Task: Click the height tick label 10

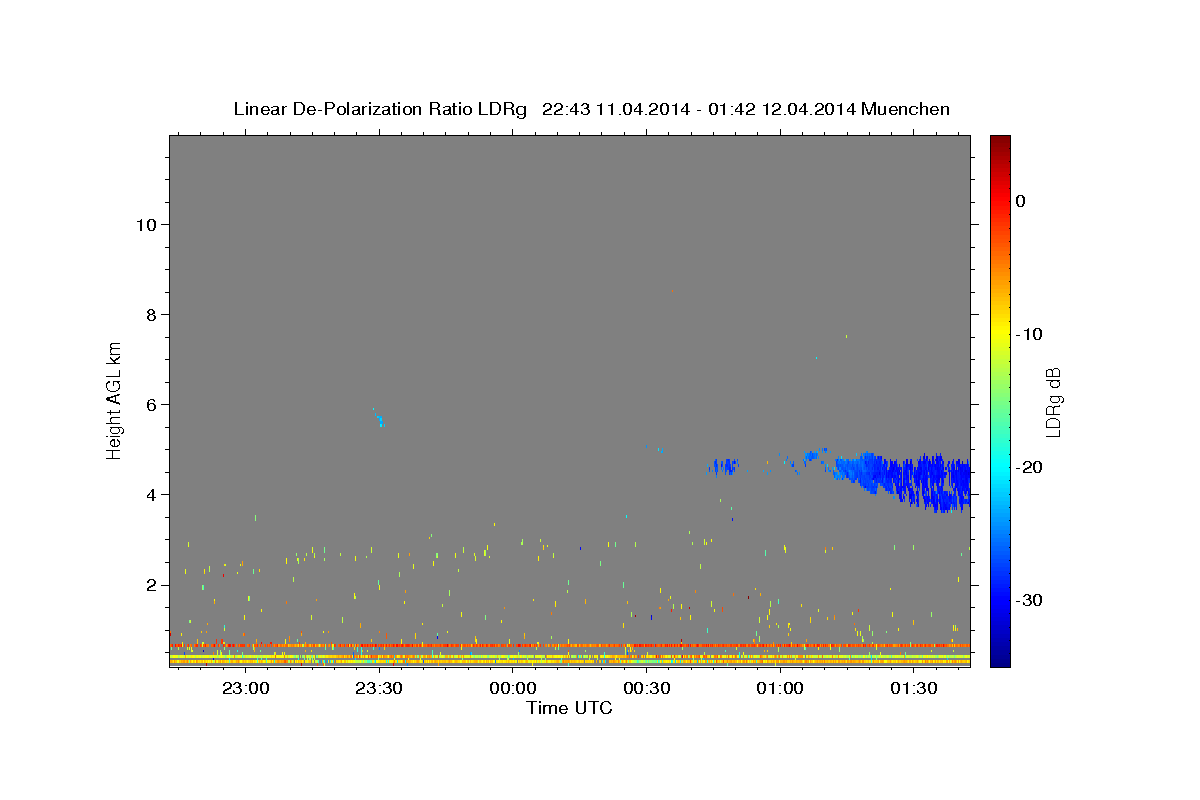Action: [145, 224]
